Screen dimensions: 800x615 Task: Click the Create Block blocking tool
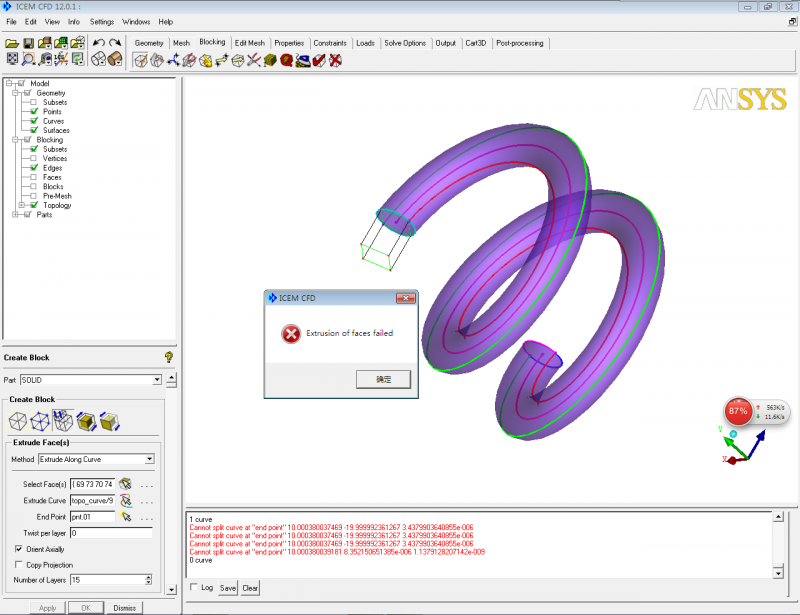tap(140, 61)
